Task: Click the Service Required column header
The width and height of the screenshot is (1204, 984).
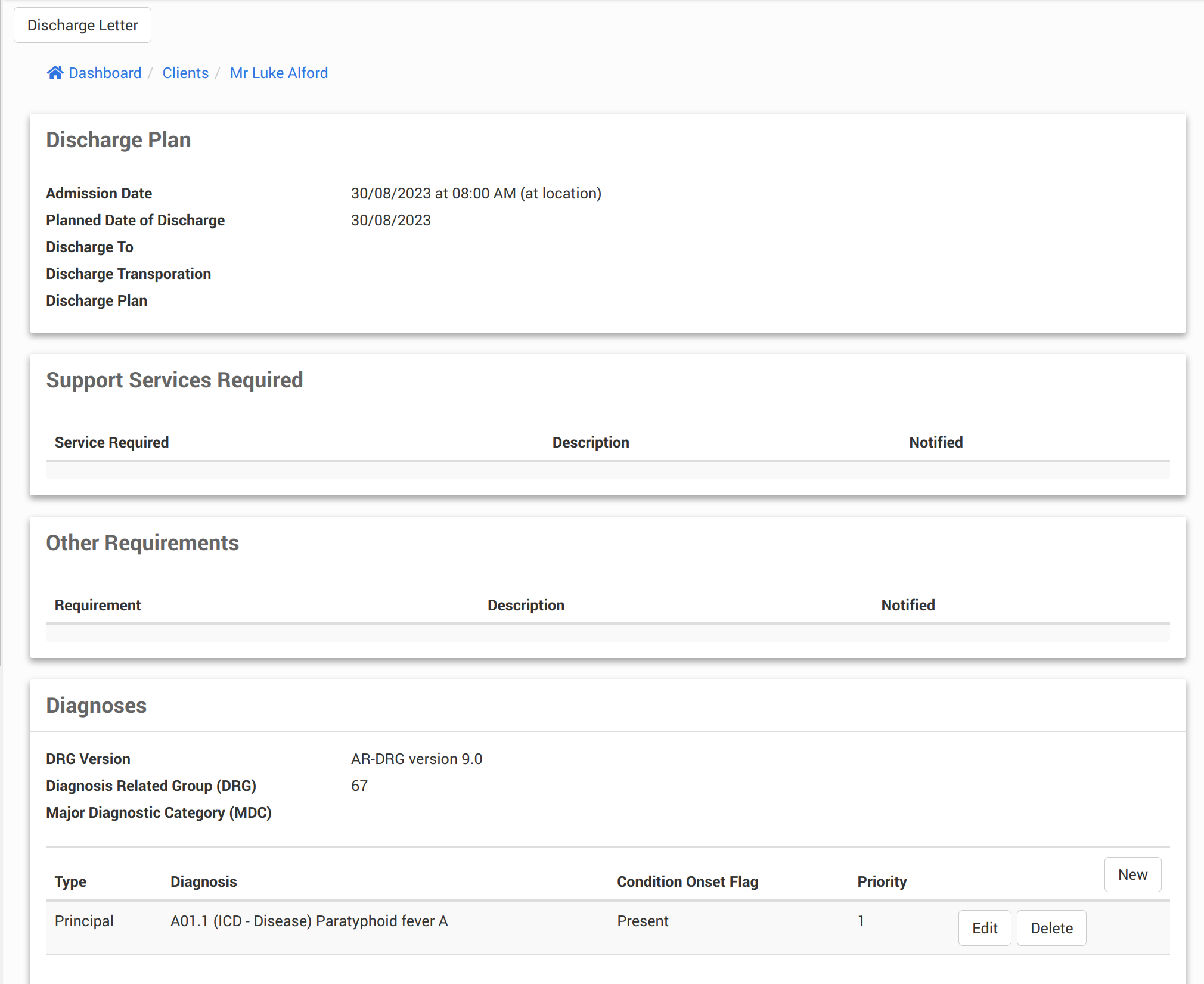Action: coord(112,442)
